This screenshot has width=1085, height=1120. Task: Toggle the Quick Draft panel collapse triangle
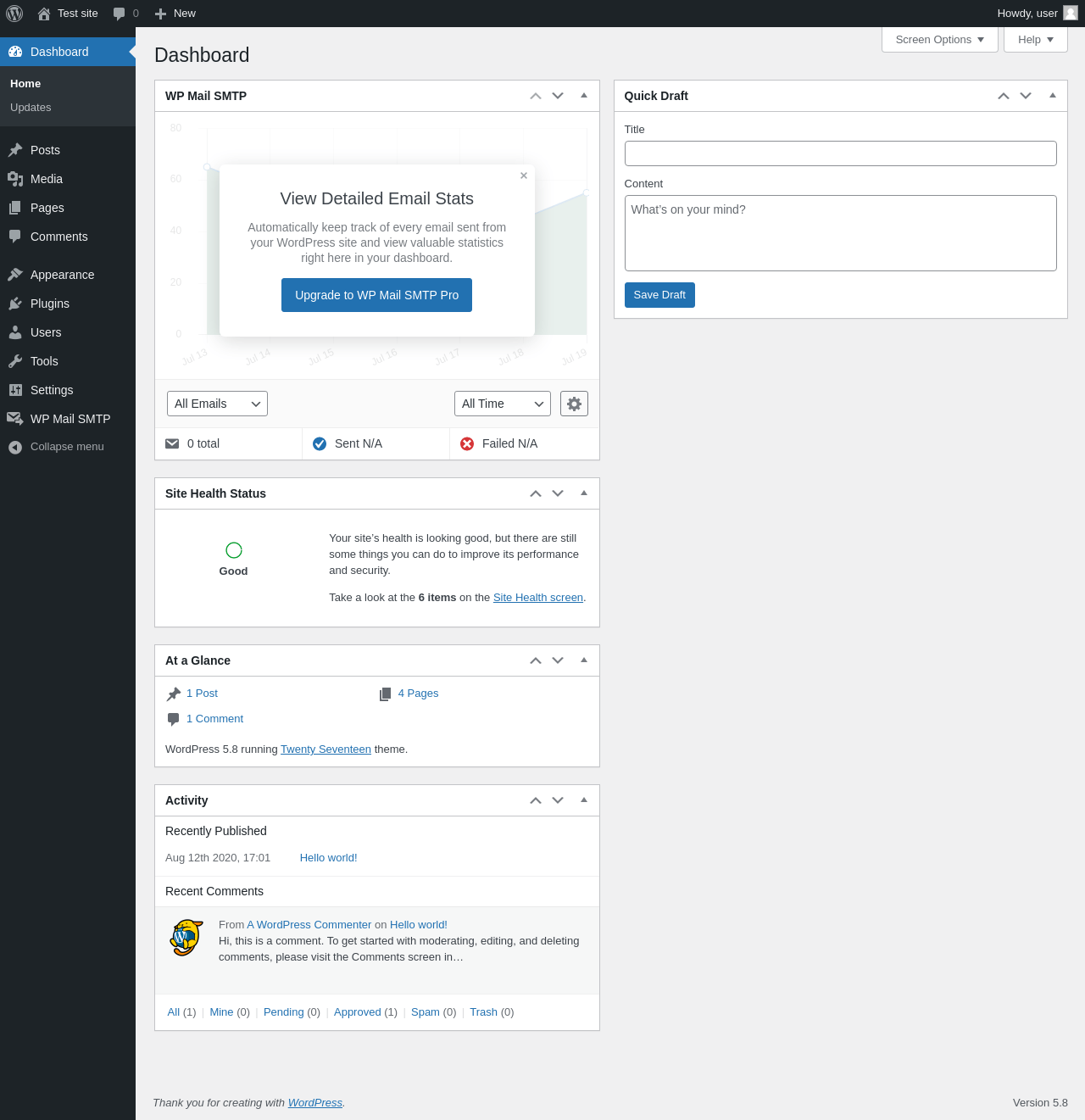[1053, 96]
